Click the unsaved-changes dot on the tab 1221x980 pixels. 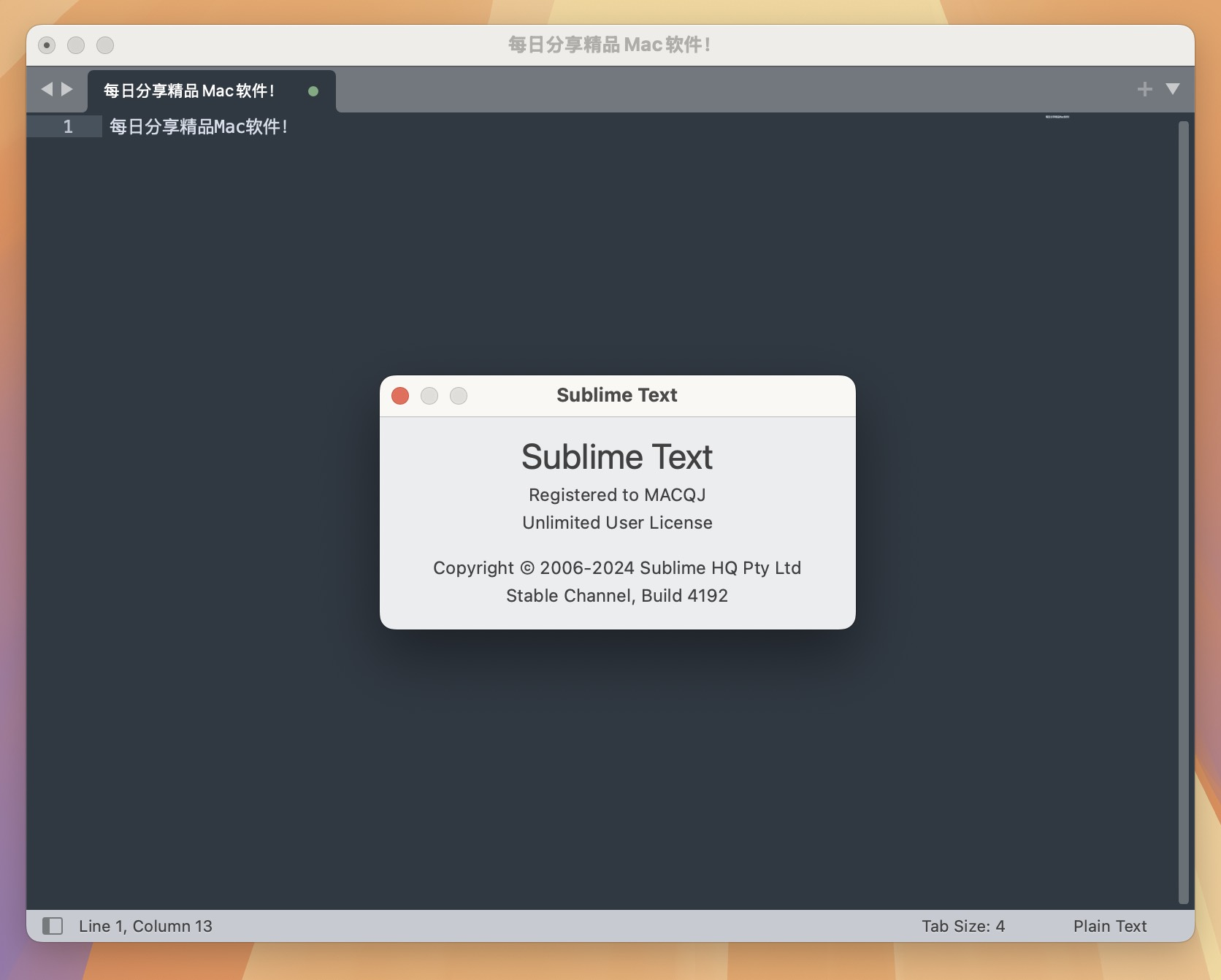pyautogui.click(x=313, y=91)
